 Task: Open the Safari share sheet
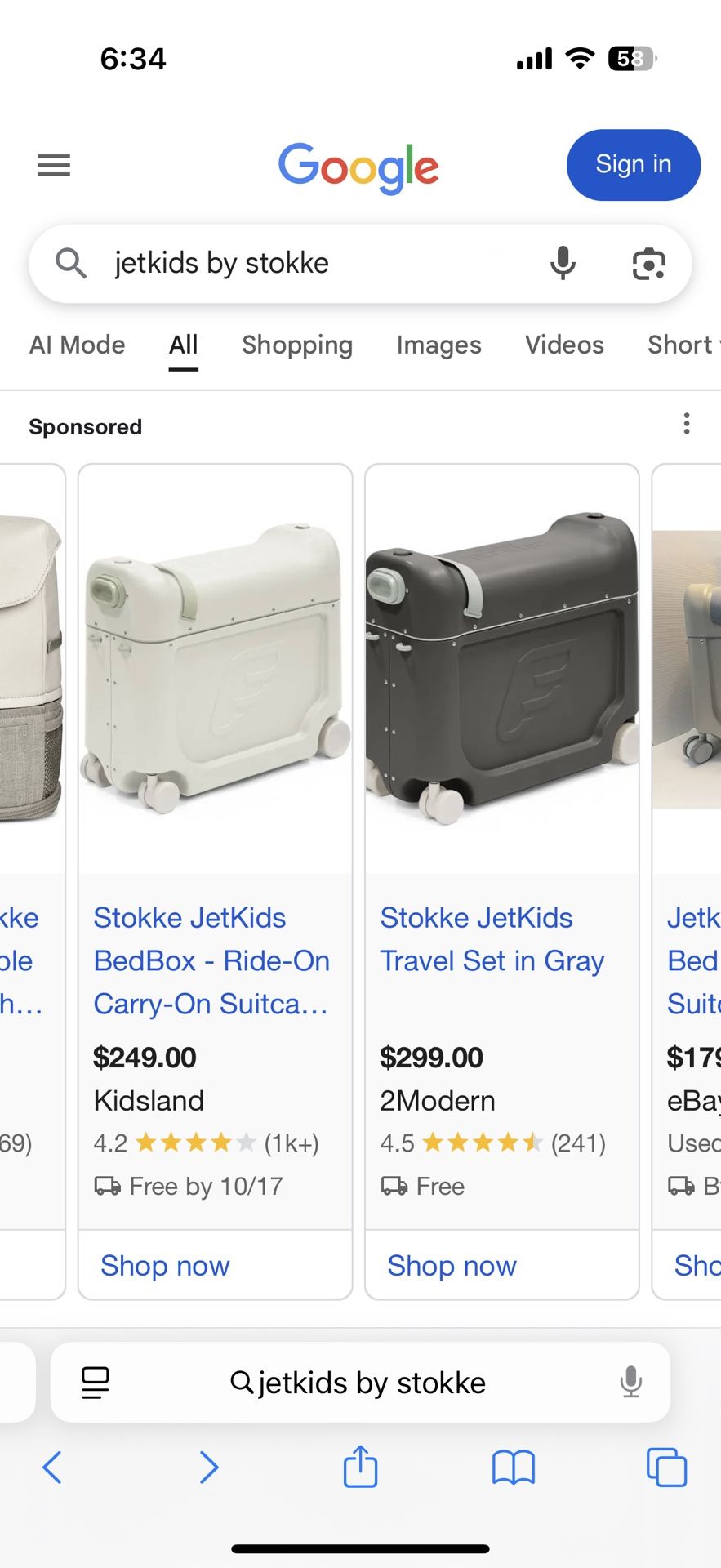[360, 1467]
